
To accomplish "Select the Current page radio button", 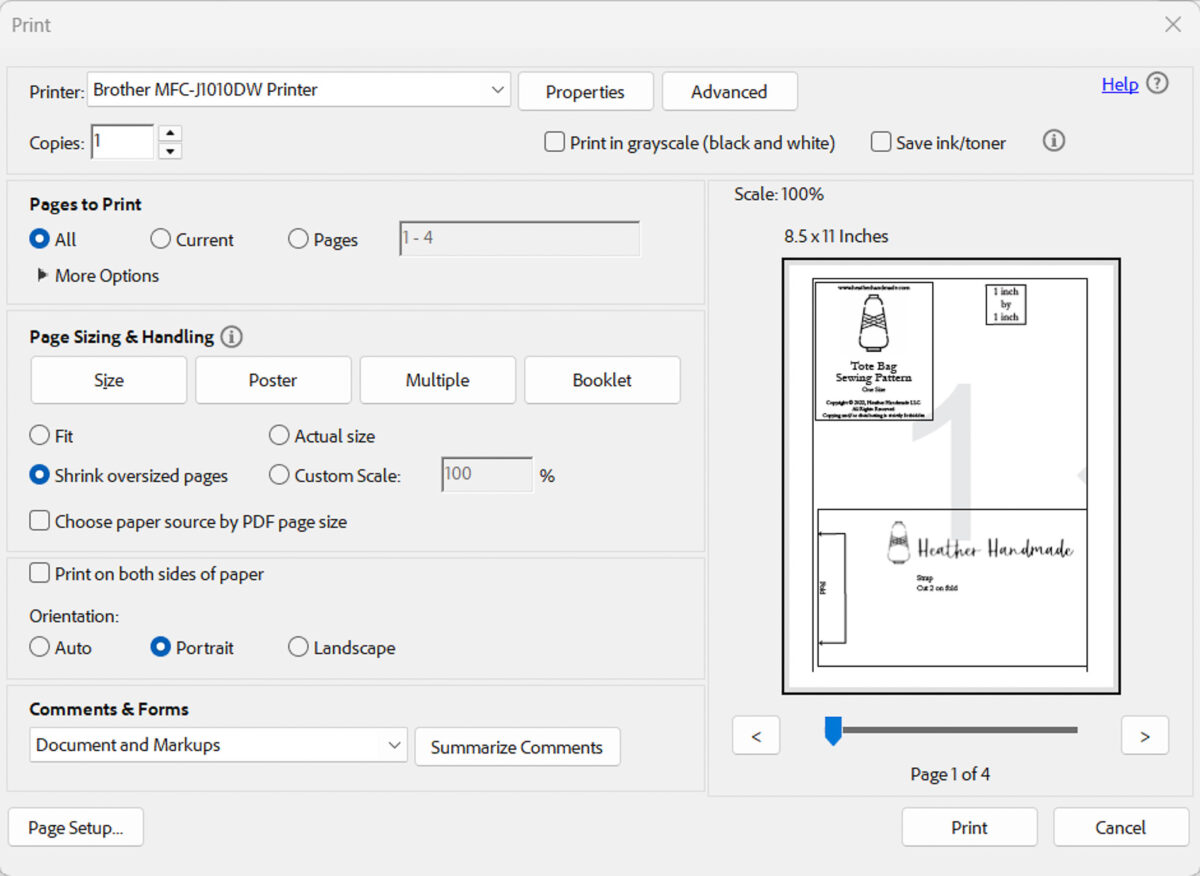I will click(160, 239).
